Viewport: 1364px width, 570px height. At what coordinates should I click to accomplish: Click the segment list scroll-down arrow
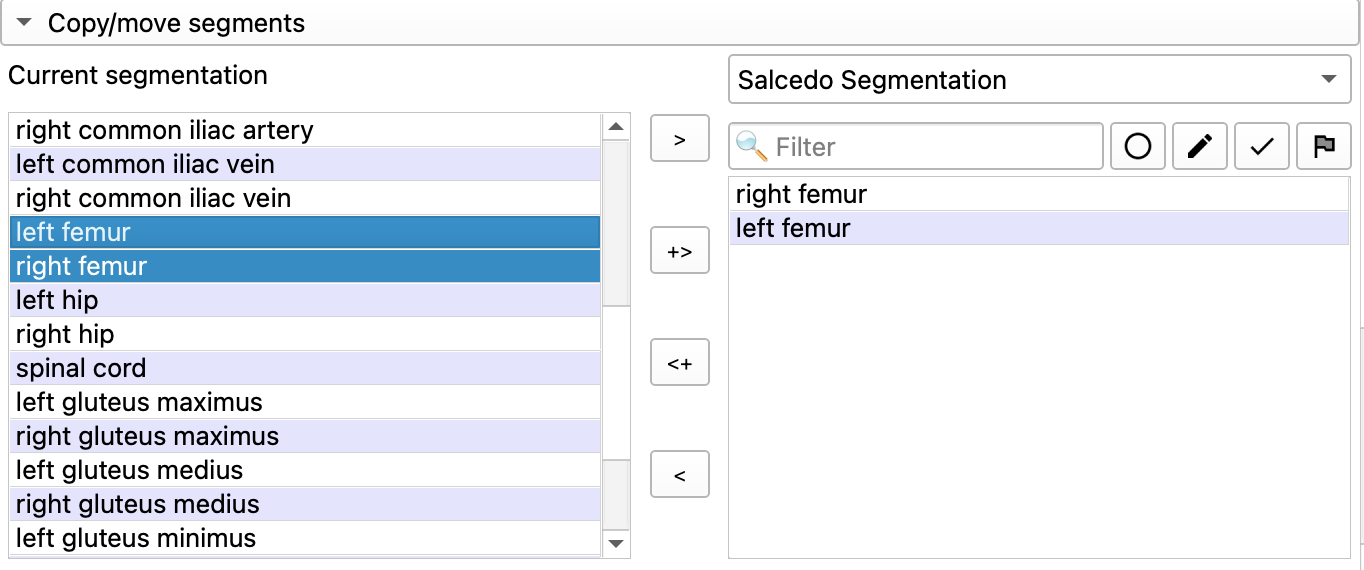tap(616, 543)
